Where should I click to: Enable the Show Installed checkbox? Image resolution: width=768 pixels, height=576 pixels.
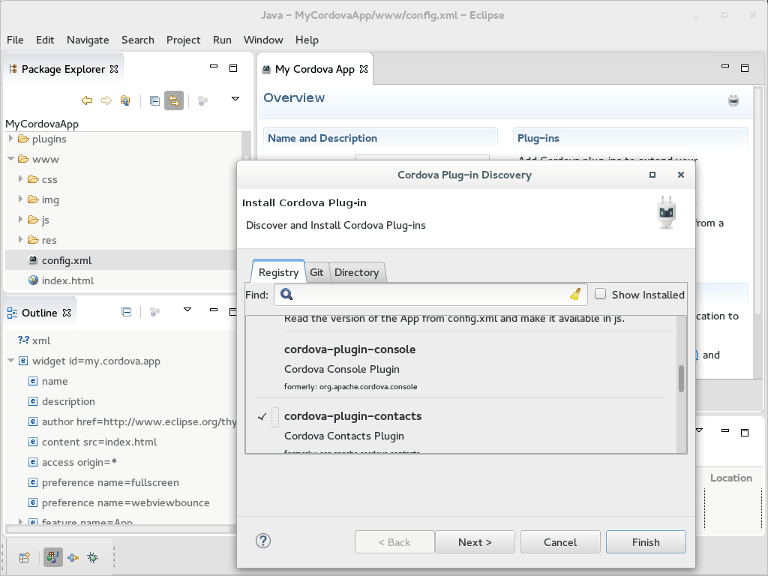[600, 294]
